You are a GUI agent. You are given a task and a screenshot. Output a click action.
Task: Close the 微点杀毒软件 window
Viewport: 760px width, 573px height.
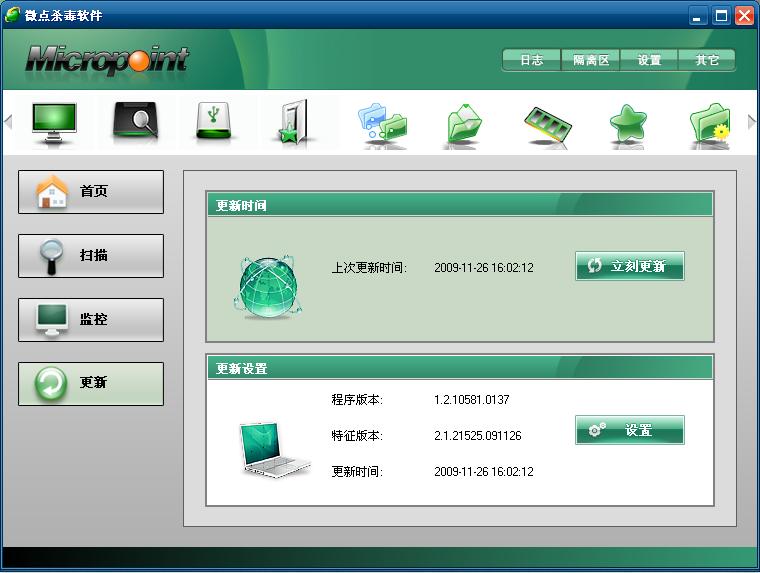744,16
